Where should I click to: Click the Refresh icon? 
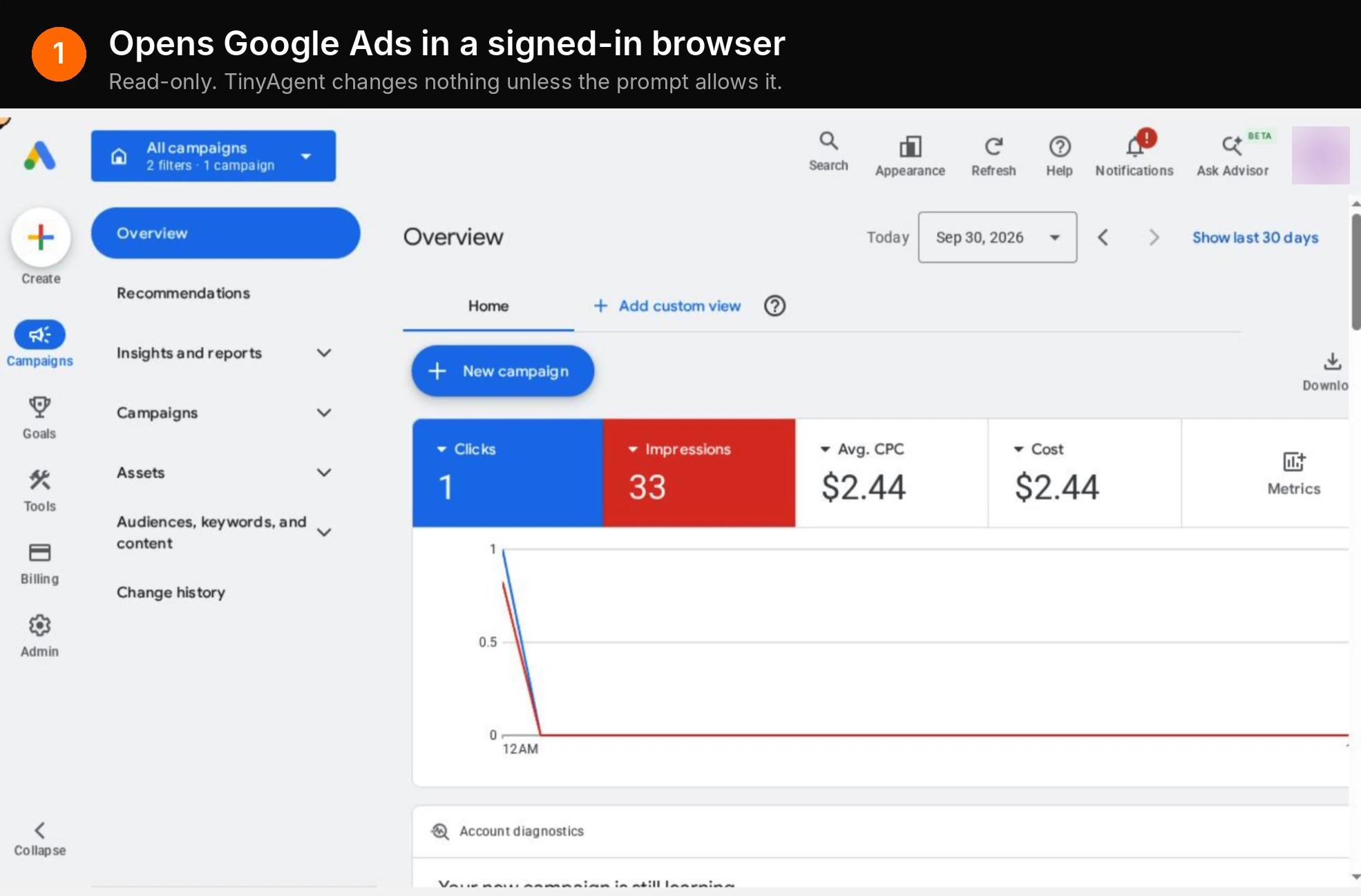[993, 146]
